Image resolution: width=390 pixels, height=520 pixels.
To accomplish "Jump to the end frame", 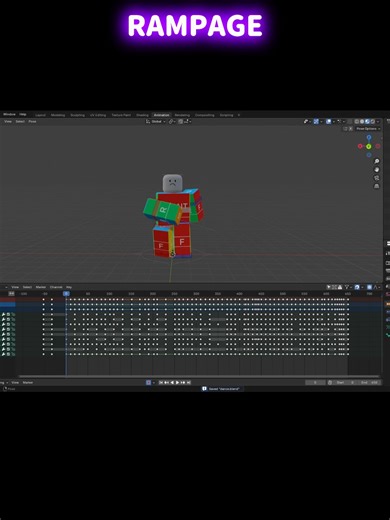I will pos(188,382).
